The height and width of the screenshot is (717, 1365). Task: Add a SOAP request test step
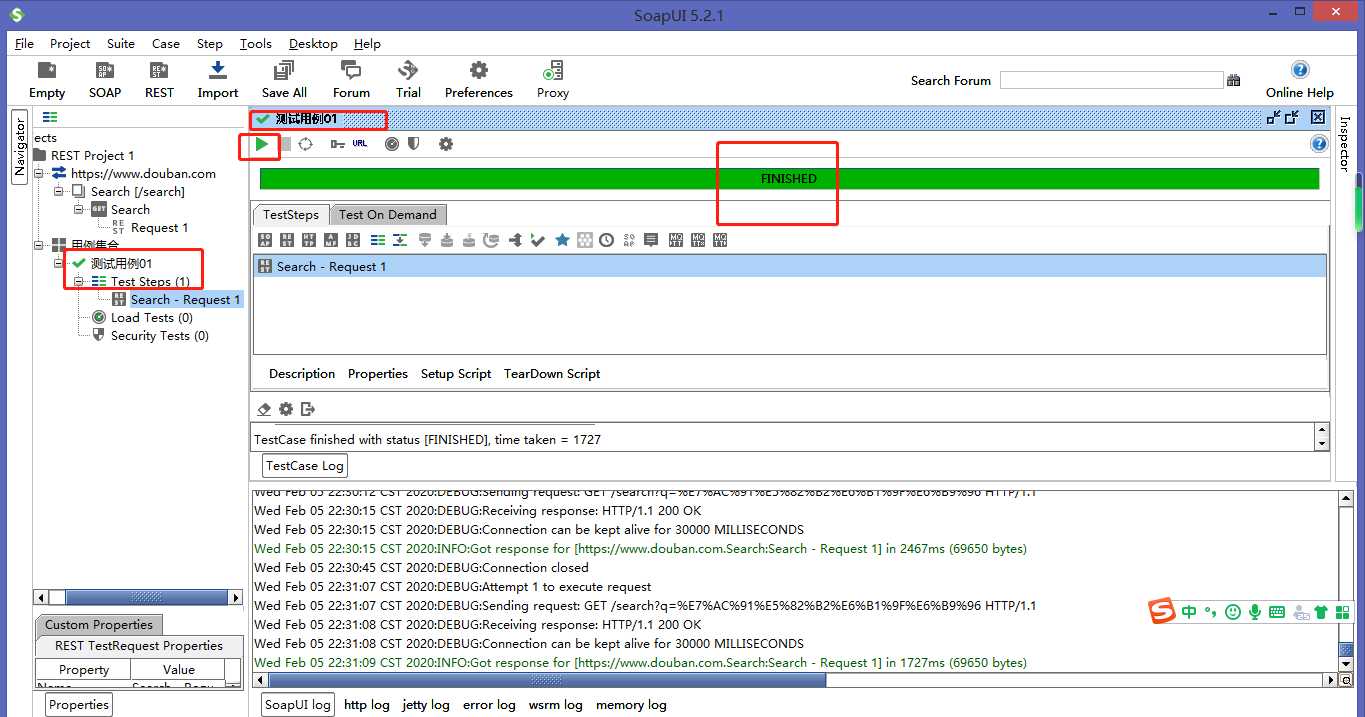[x=265, y=240]
